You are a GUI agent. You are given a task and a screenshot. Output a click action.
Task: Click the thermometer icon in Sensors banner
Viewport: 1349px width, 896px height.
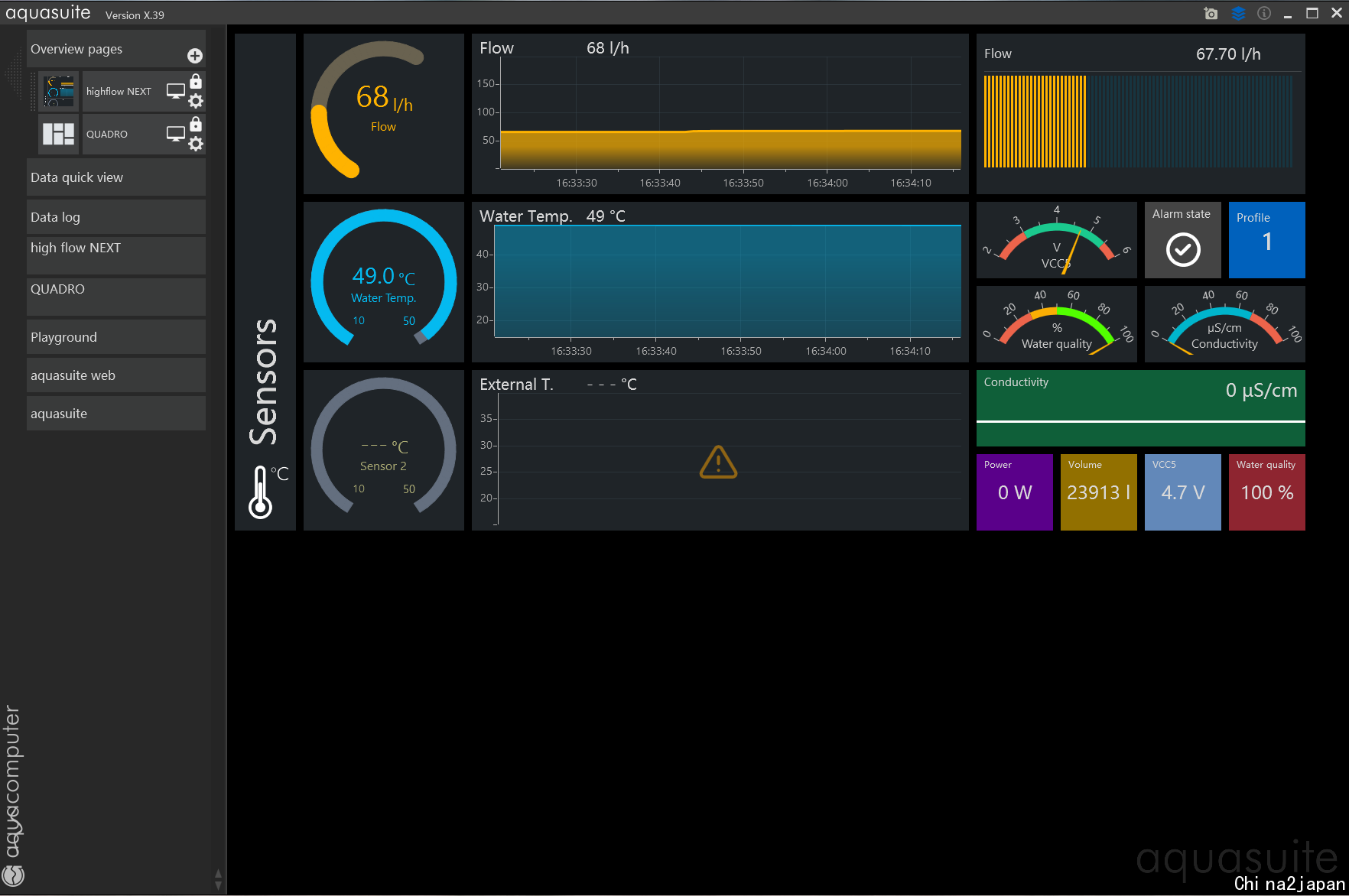(x=262, y=492)
